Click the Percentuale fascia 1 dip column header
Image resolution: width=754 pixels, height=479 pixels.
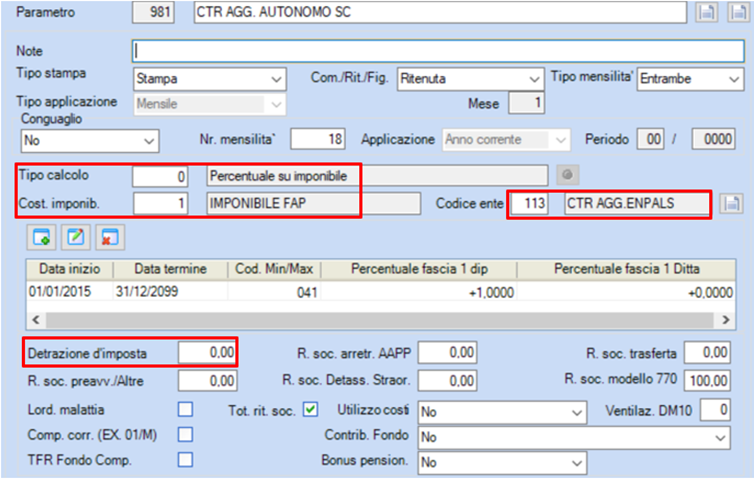point(419,269)
